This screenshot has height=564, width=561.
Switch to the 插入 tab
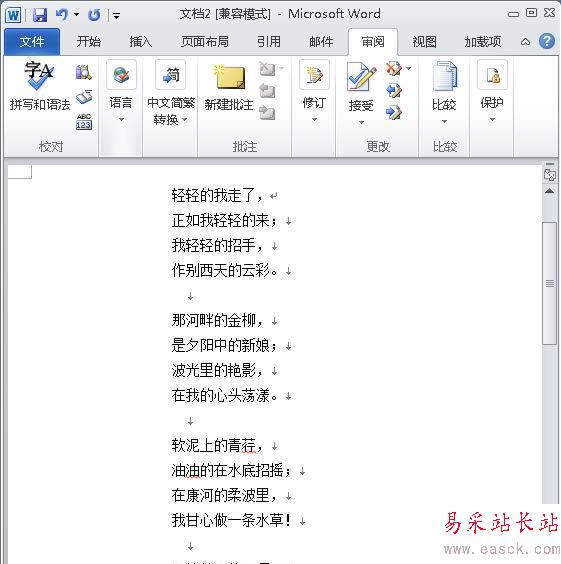point(141,42)
